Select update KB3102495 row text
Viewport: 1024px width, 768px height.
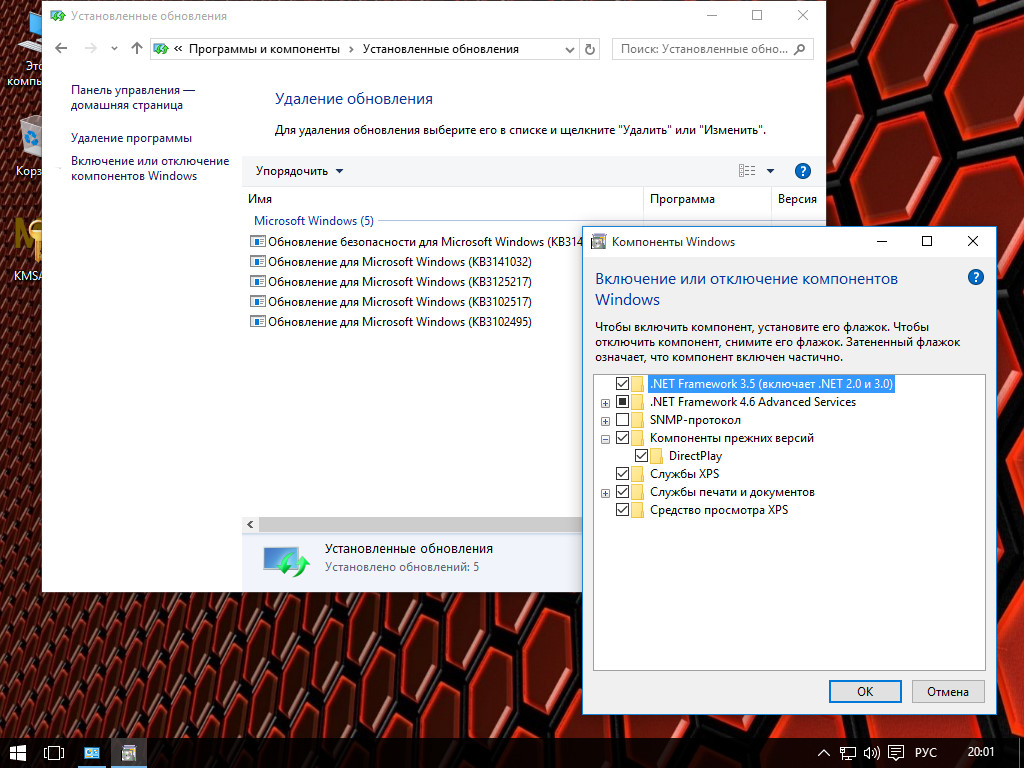pyautogui.click(x=400, y=322)
